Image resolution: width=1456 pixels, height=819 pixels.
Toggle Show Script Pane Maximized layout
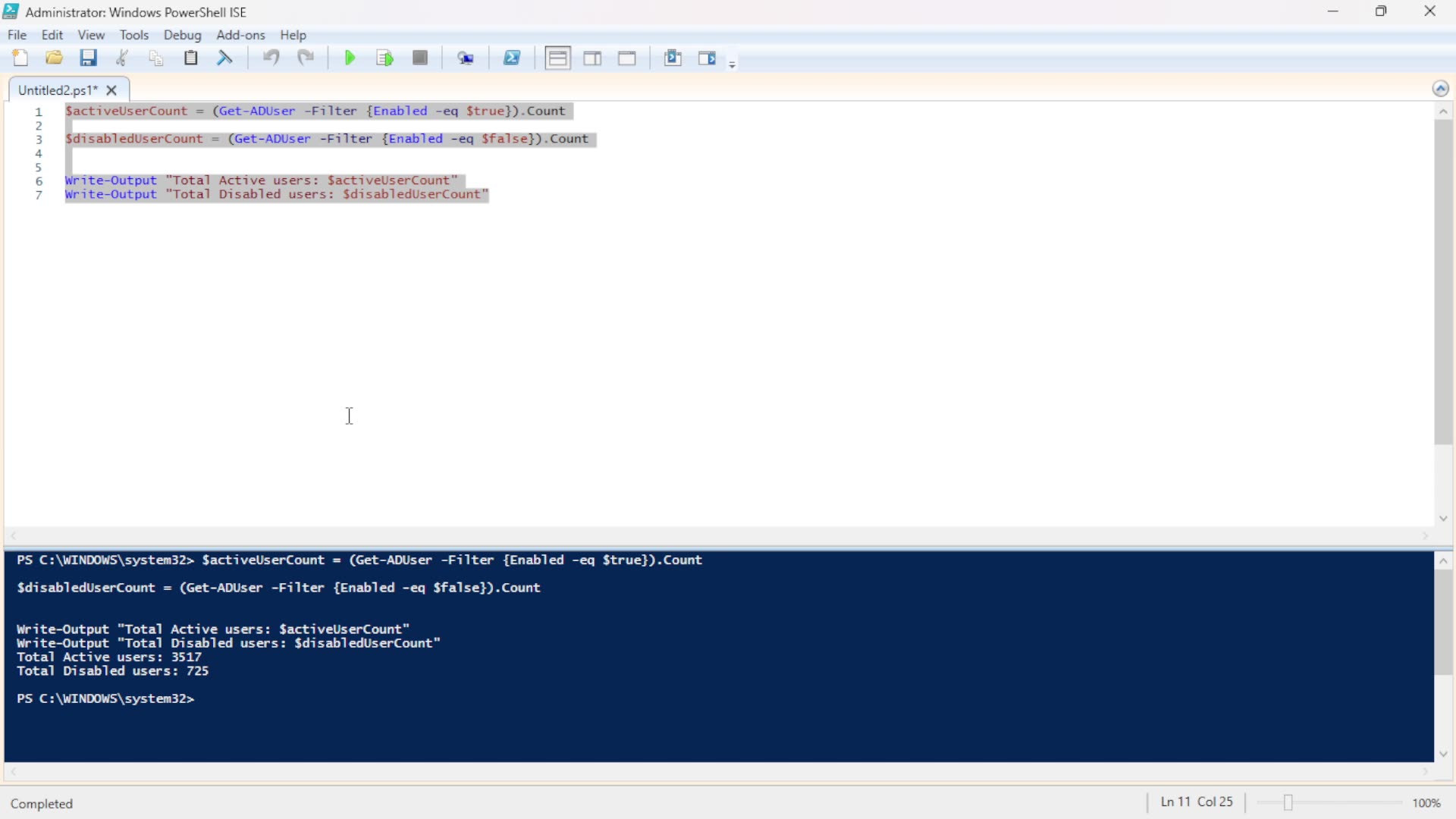tap(627, 58)
